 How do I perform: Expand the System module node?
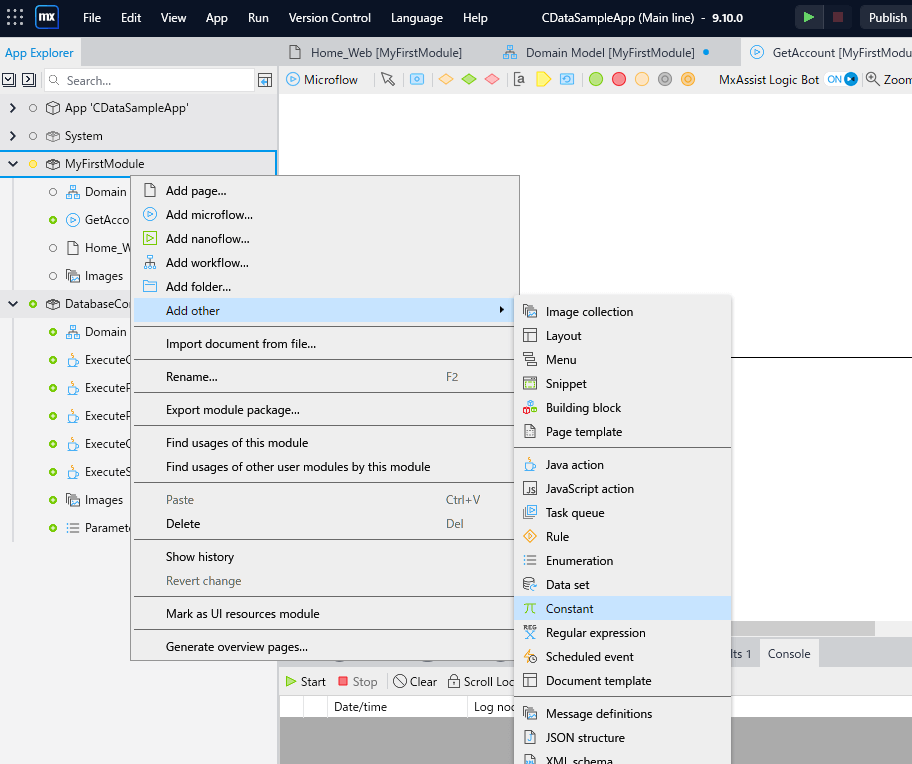point(13,136)
